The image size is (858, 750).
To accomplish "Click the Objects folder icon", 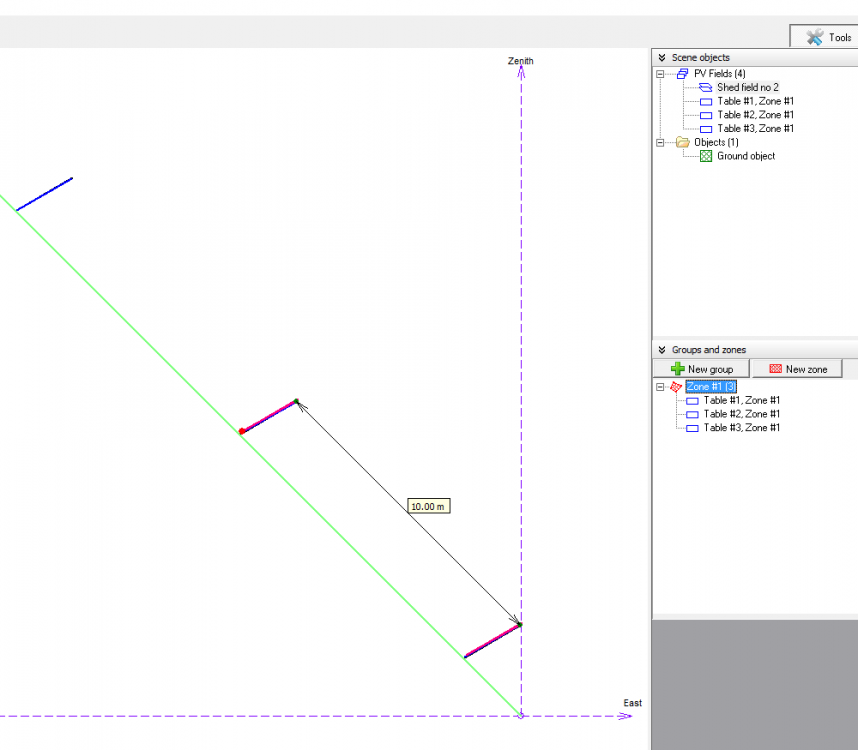I will pos(682,143).
